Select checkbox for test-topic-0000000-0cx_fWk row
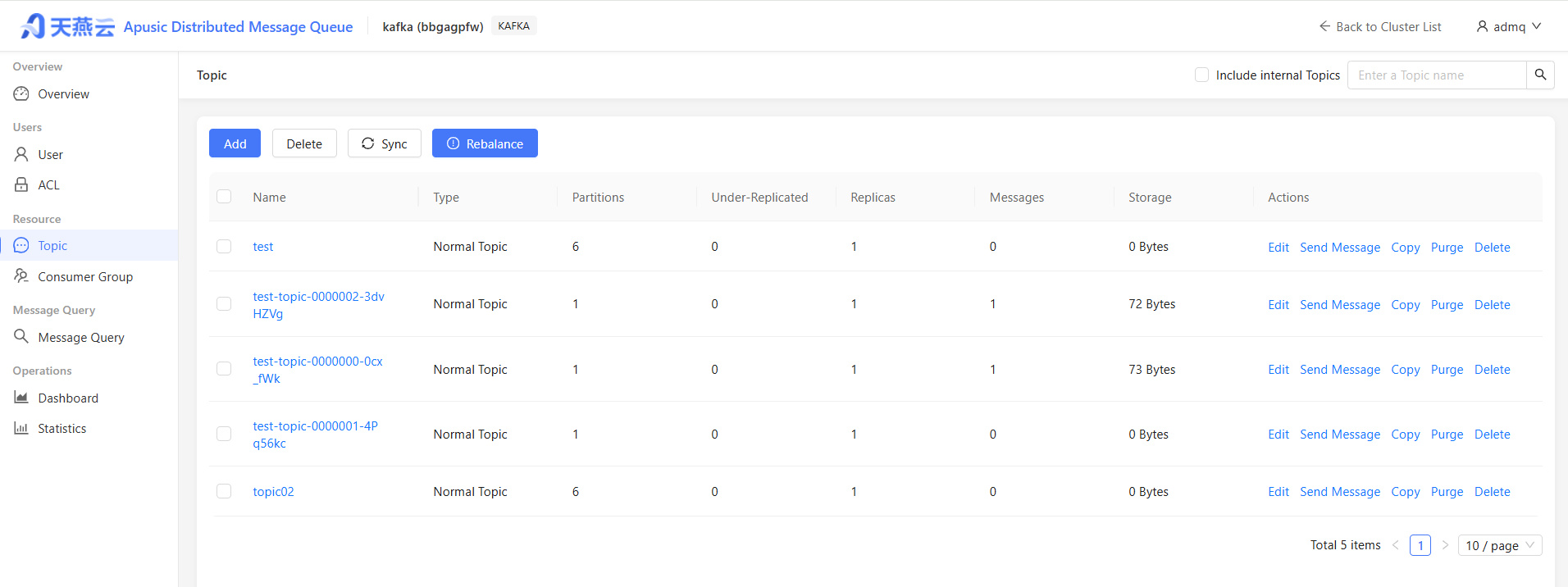The height and width of the screenshot is (587, 1568). (x=224, y=369)
